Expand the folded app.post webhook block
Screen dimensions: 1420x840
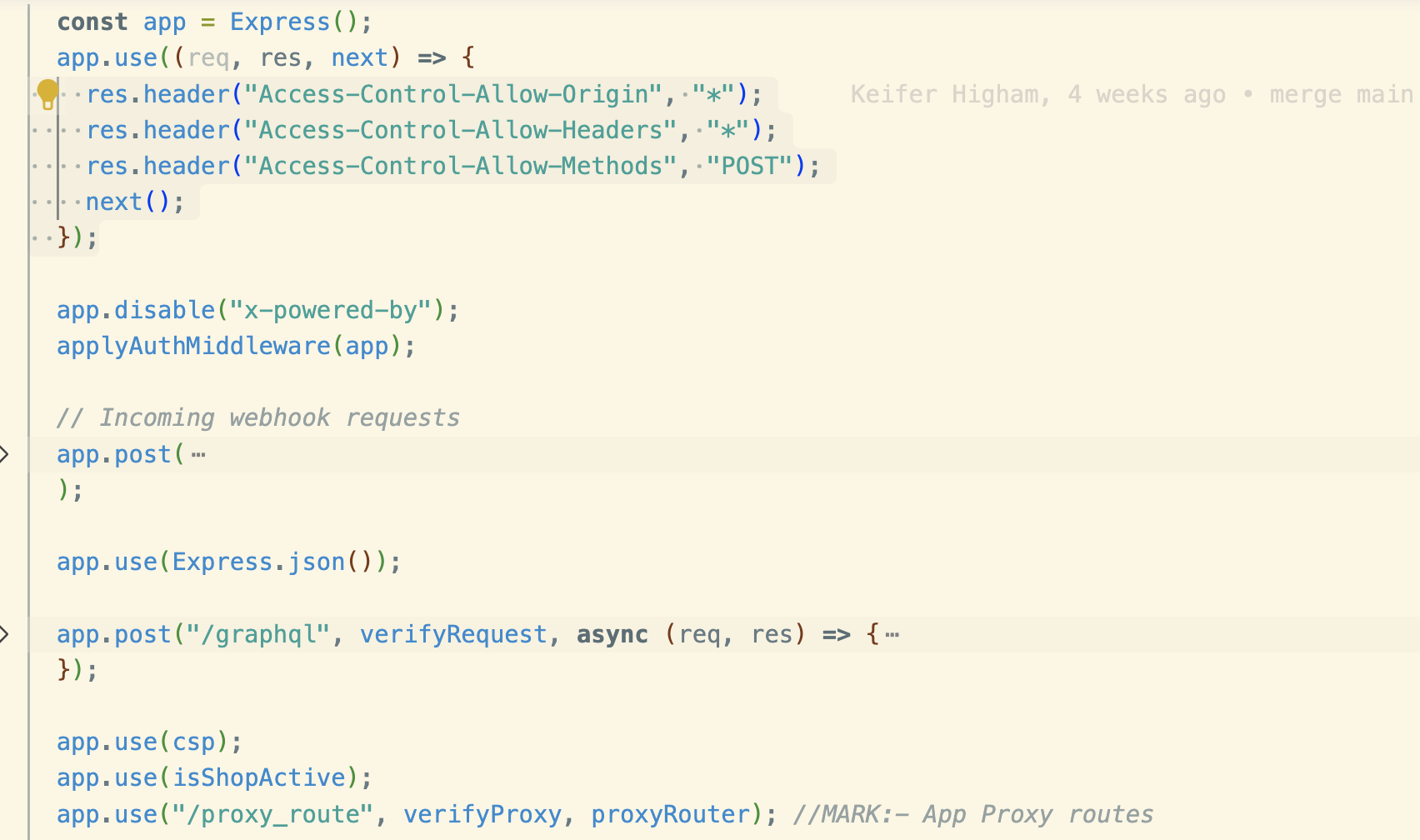tap(4, 454)
